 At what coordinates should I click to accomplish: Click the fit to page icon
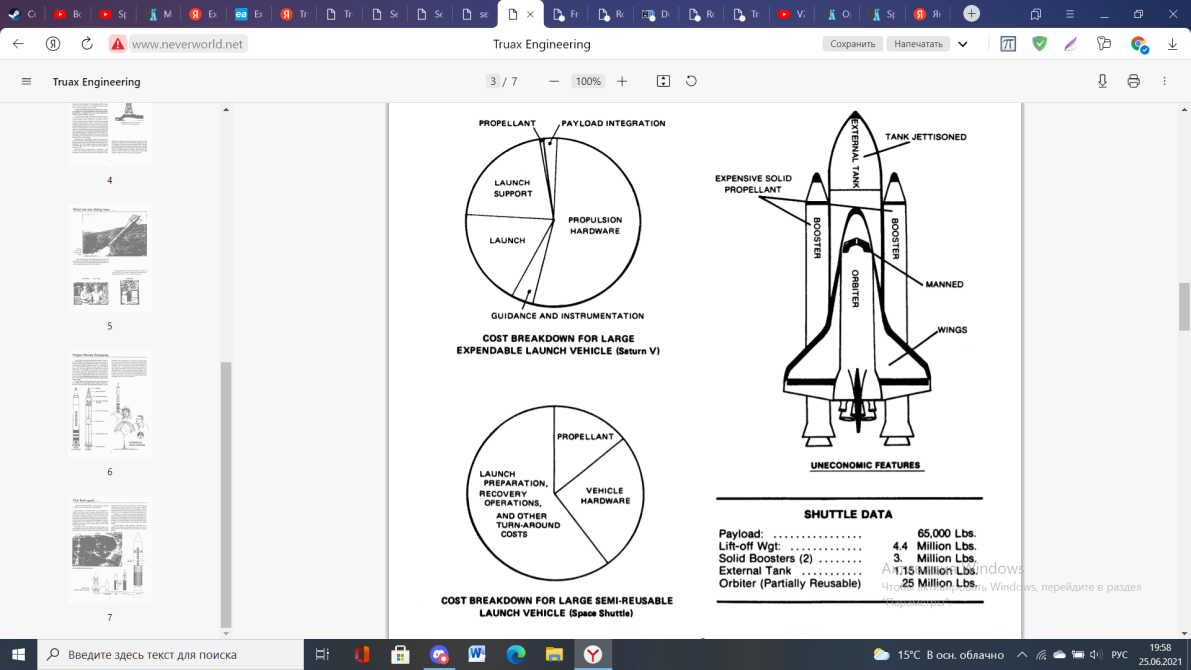662,81
